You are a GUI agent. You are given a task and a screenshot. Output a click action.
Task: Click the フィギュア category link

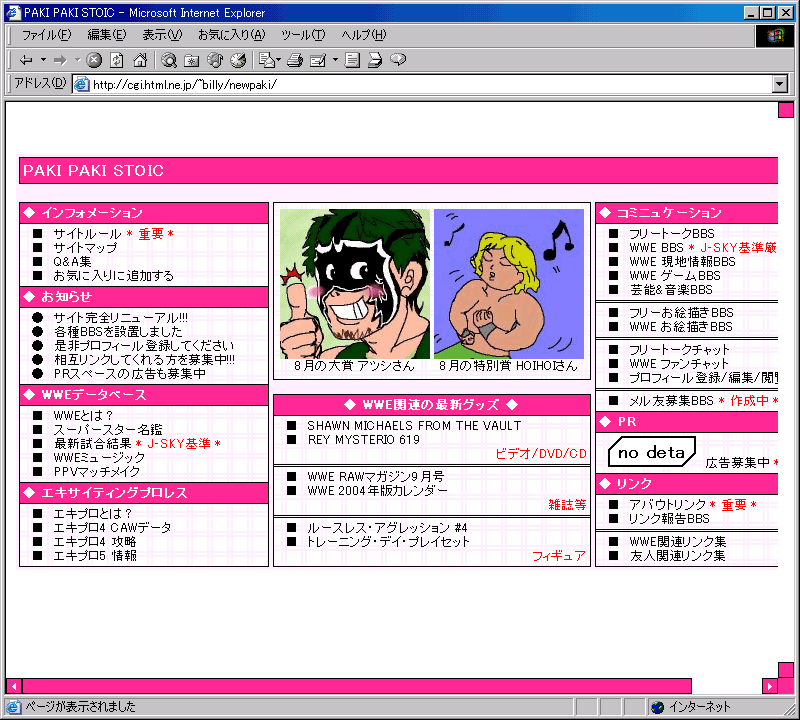coord(559,556)
